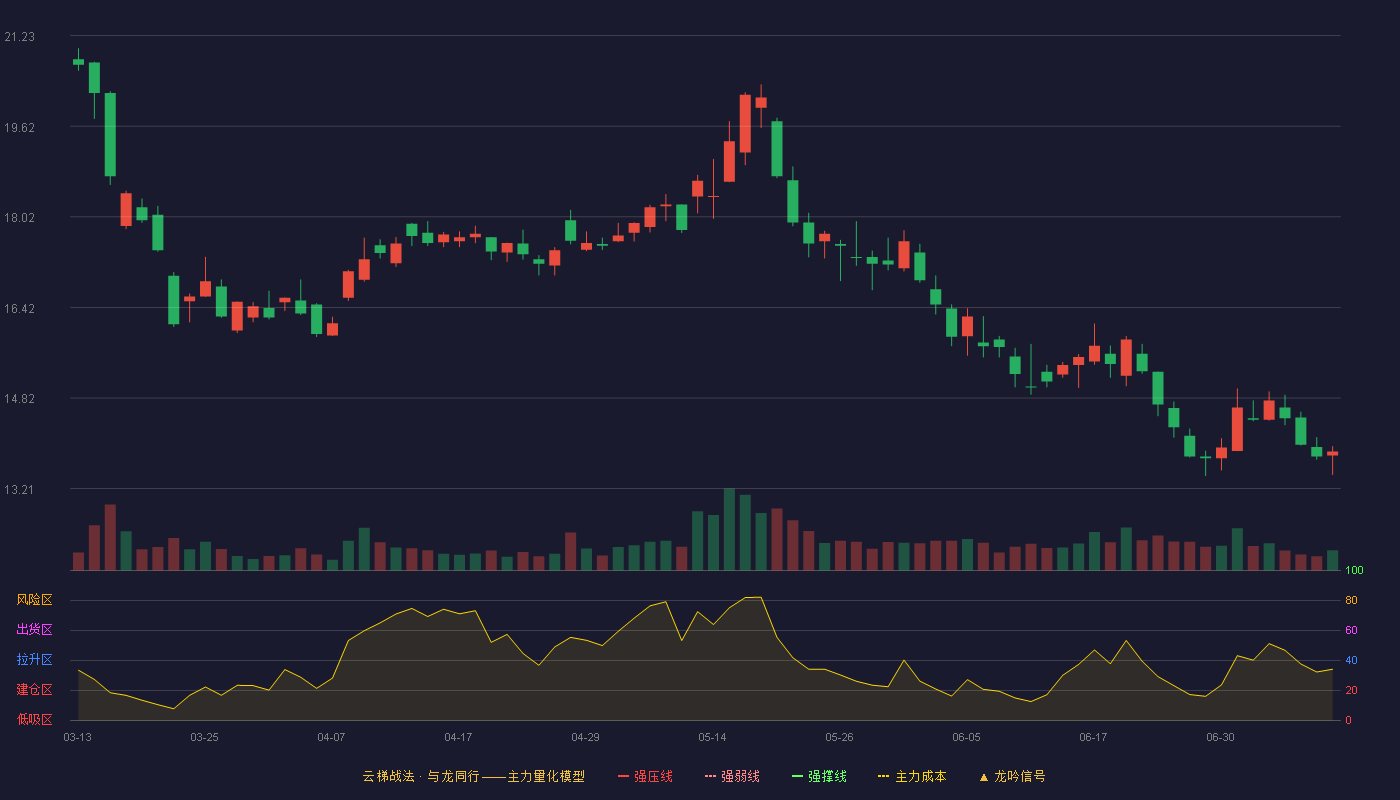
Task: Click the 拉升区 zone label
Action: [34, 660]
